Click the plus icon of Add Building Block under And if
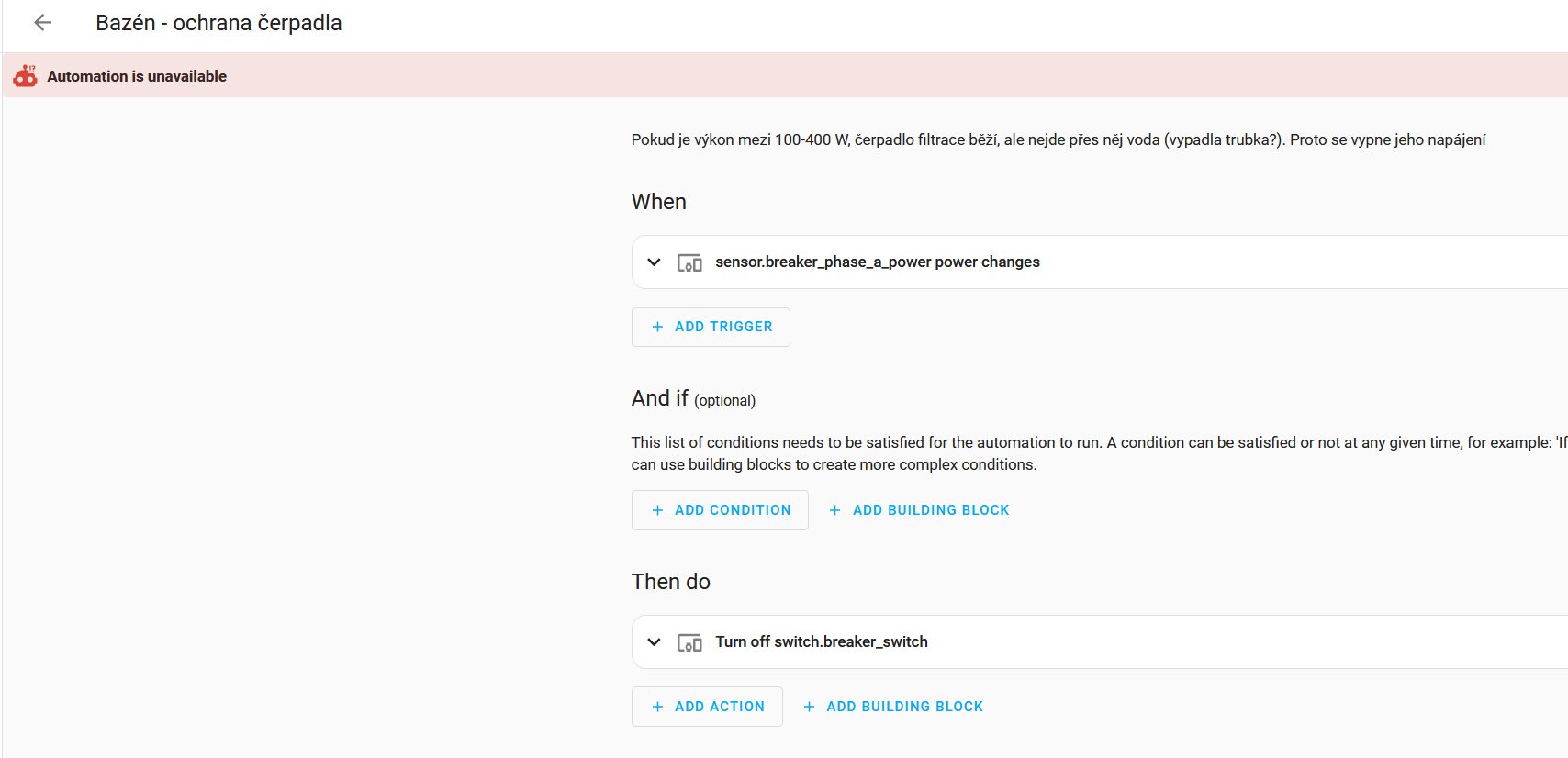The height and width of the screenshot is (758, 1568). coord(834,510)
